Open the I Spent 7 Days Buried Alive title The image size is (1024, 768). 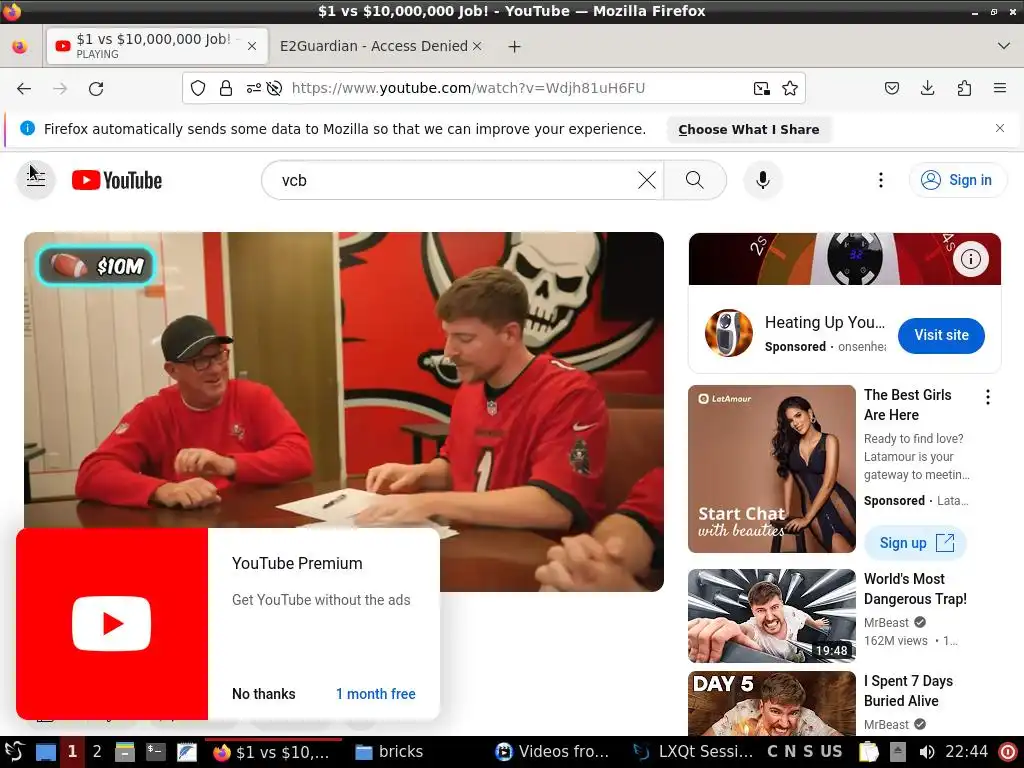908,691
